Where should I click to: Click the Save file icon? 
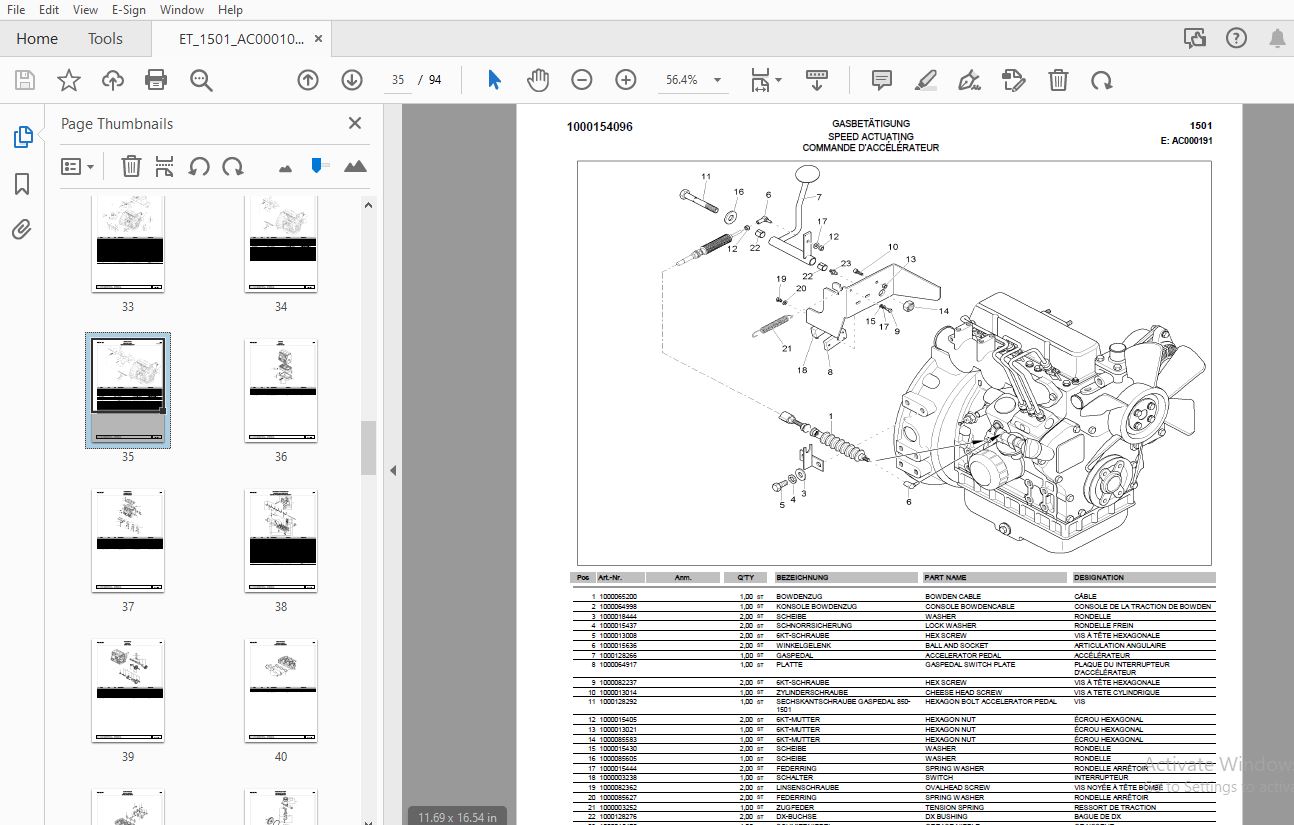click(24, 80)
